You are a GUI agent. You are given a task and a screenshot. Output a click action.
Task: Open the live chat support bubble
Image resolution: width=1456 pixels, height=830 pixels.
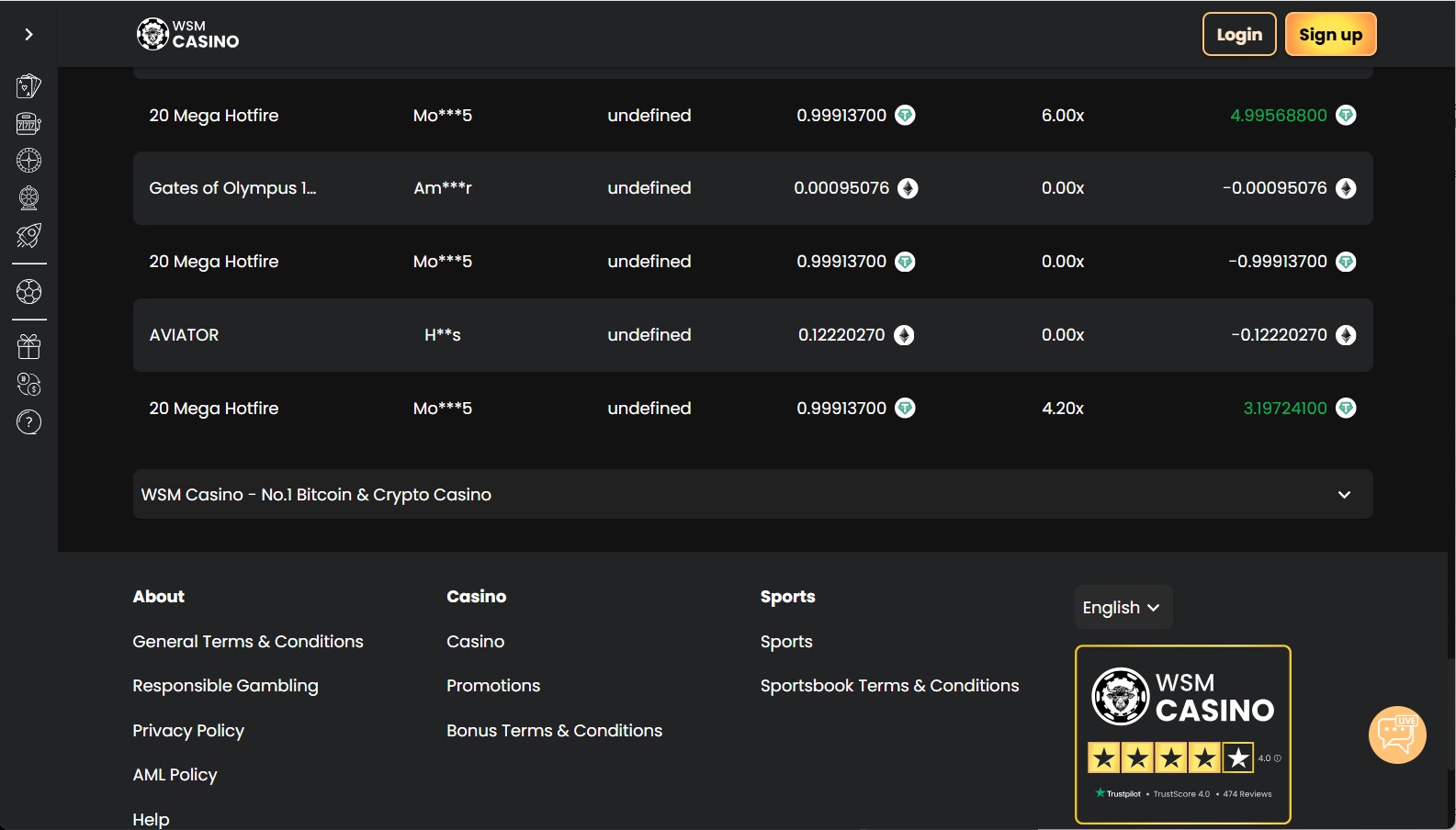click(x=1397, y=735)
